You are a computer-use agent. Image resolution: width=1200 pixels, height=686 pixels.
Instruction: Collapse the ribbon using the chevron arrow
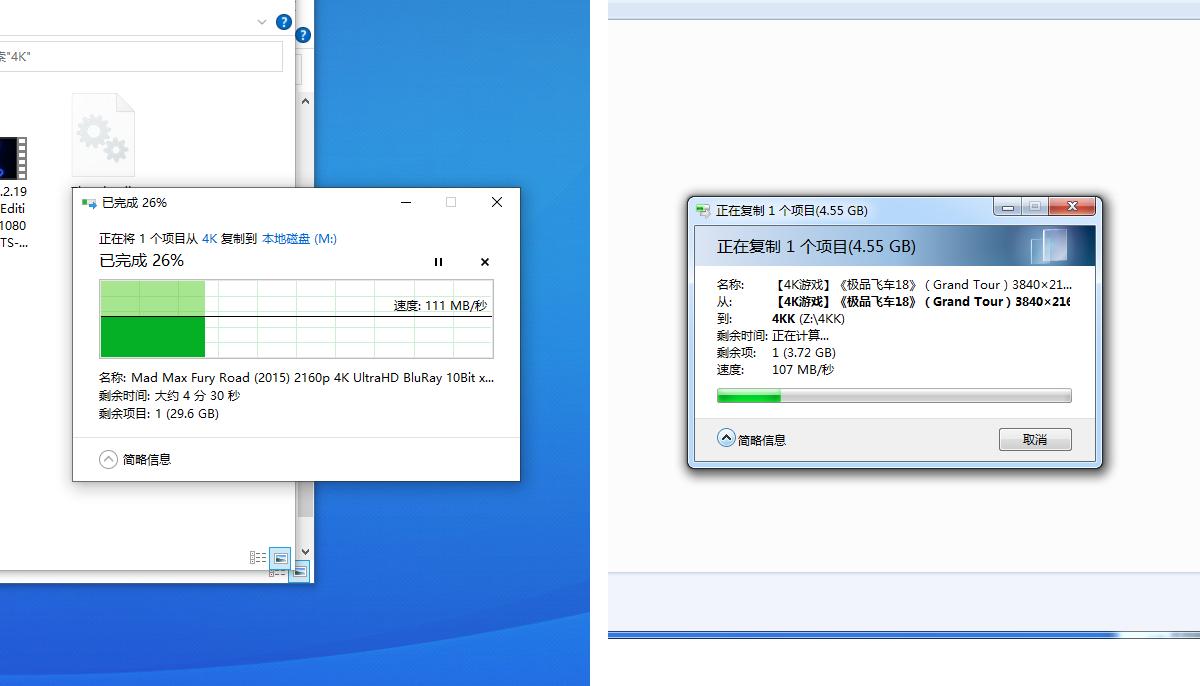coord(262,21)
